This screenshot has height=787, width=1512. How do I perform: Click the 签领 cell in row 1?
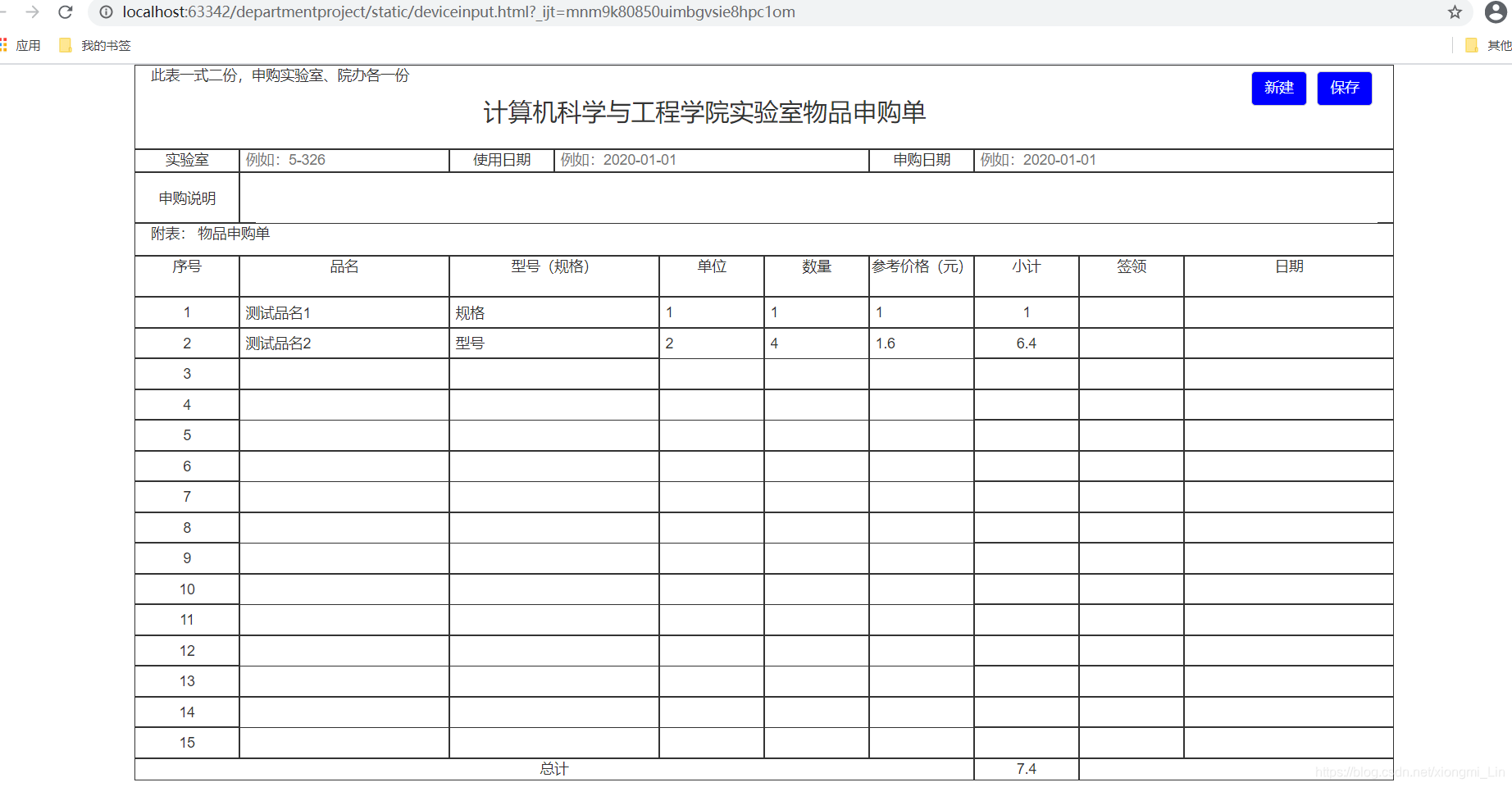click(x=1132, y=312)
